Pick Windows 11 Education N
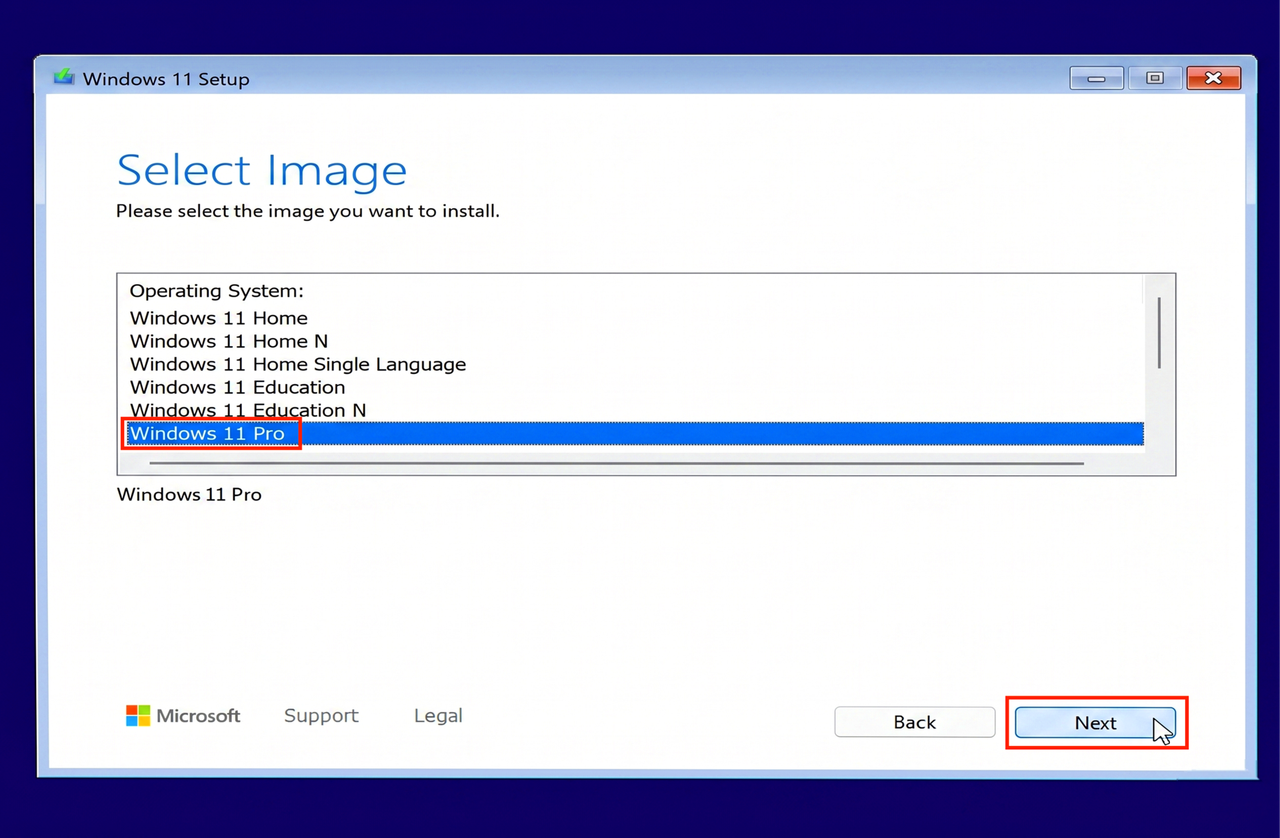This screenshot has height=838, width=1280. [248, 410]
